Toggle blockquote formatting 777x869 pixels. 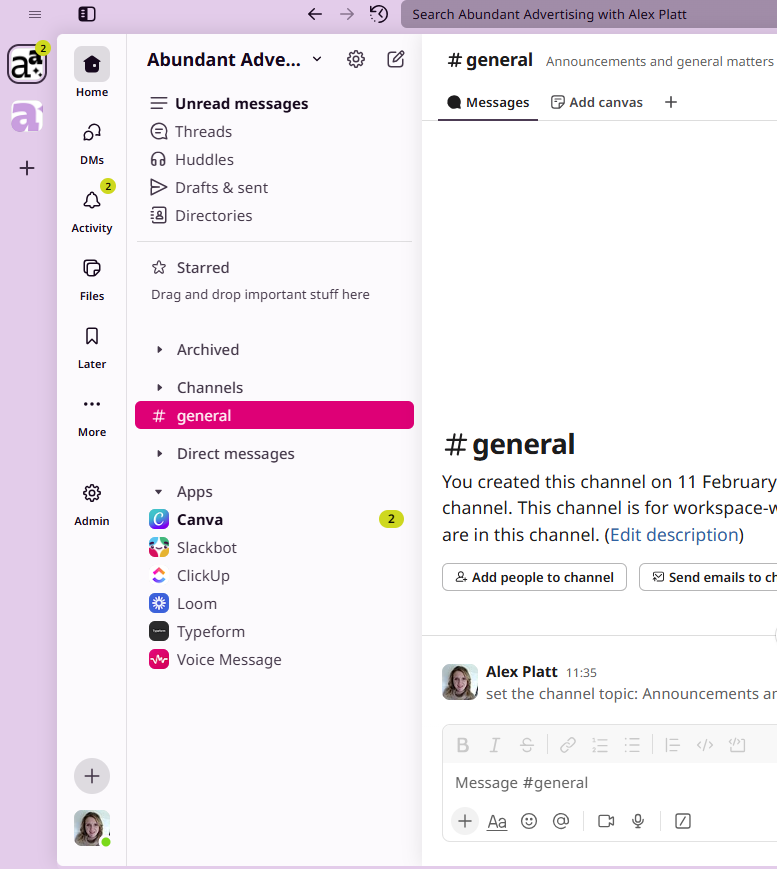point(672,745)
